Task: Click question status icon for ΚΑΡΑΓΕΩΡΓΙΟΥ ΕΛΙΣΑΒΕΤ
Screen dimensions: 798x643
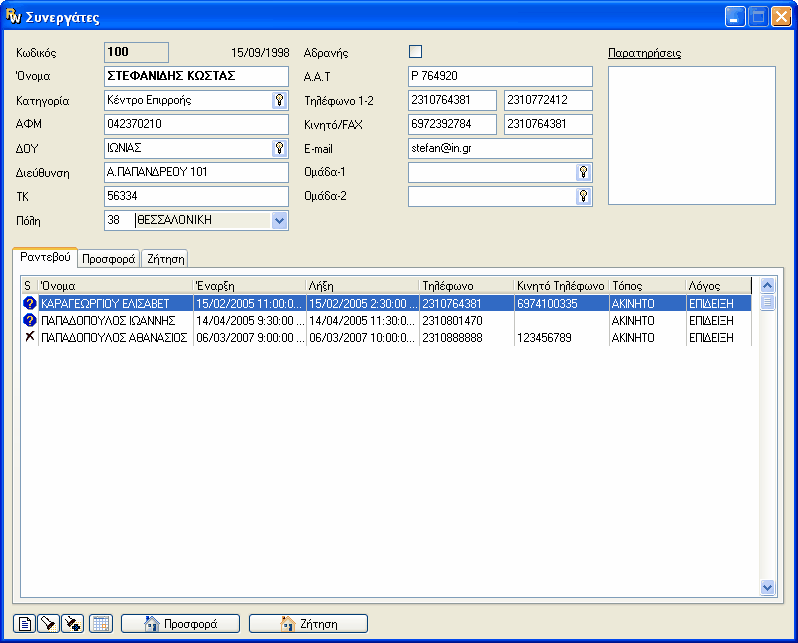Action: (x=30, y=303)
